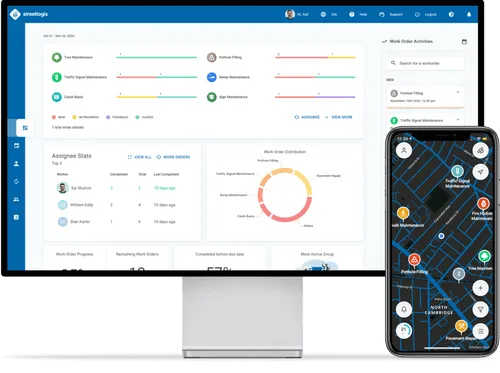Screen dimensions: 500x373
Task: Open the GIS globe icon in header
Action: coord(323,14)
